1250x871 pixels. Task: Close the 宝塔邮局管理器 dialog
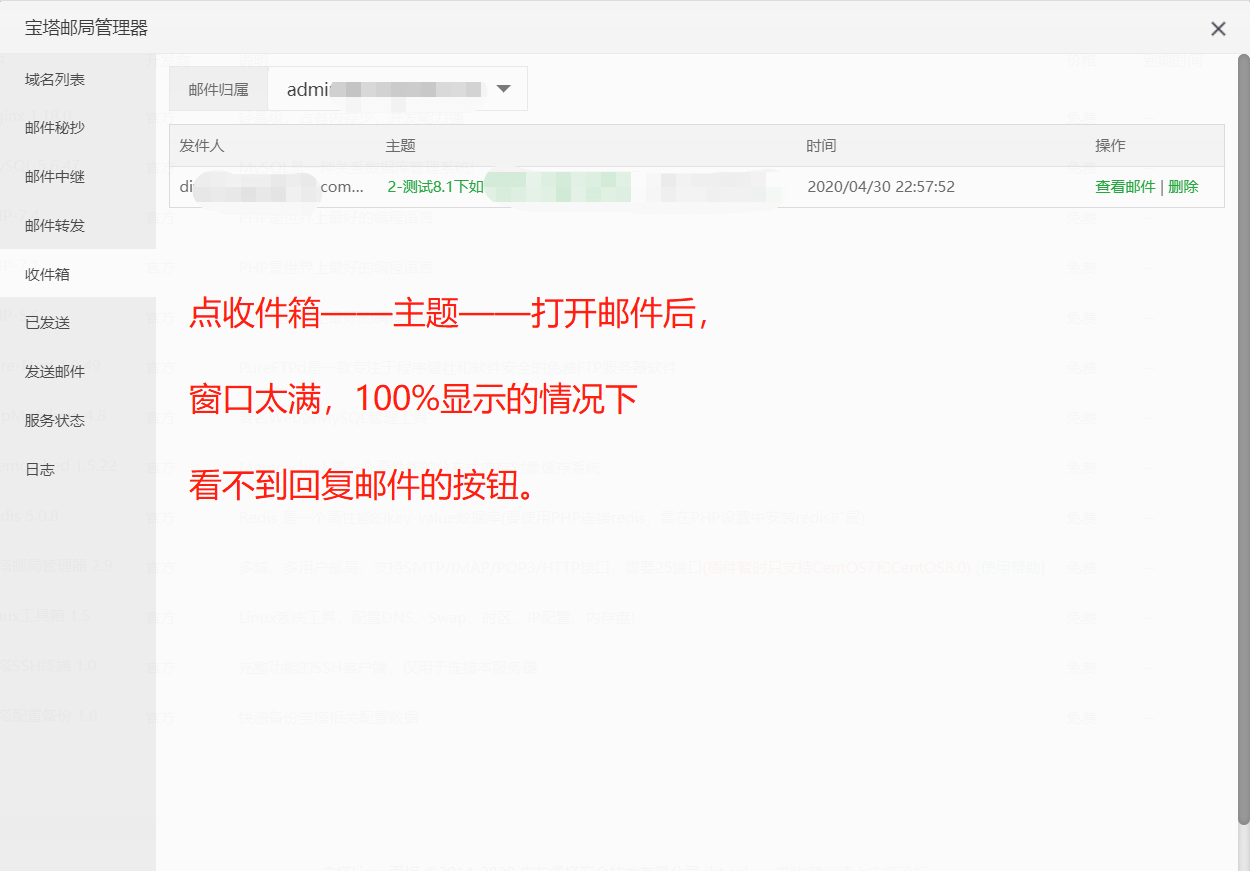tap(1218, 29)
